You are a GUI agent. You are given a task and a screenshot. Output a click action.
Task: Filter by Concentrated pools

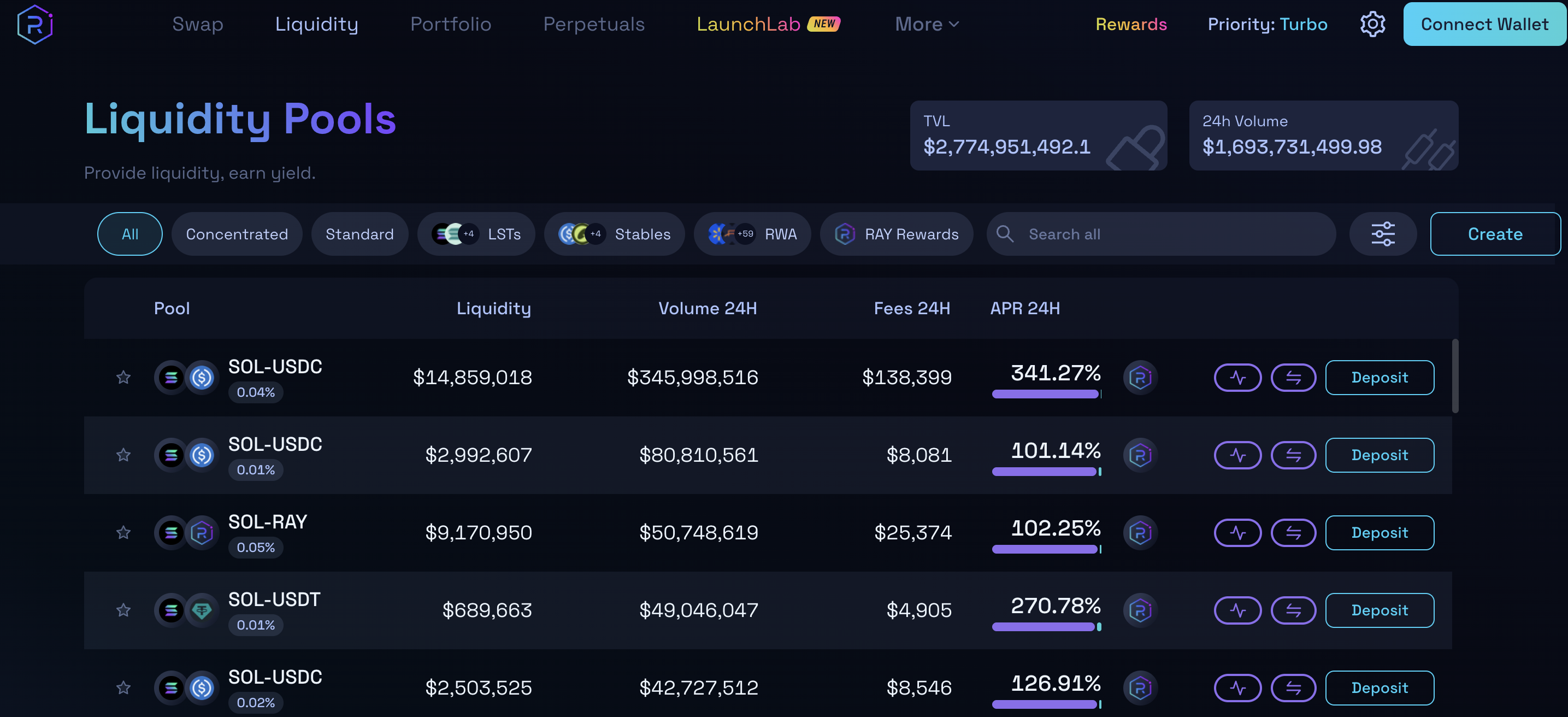coord(237,234)
